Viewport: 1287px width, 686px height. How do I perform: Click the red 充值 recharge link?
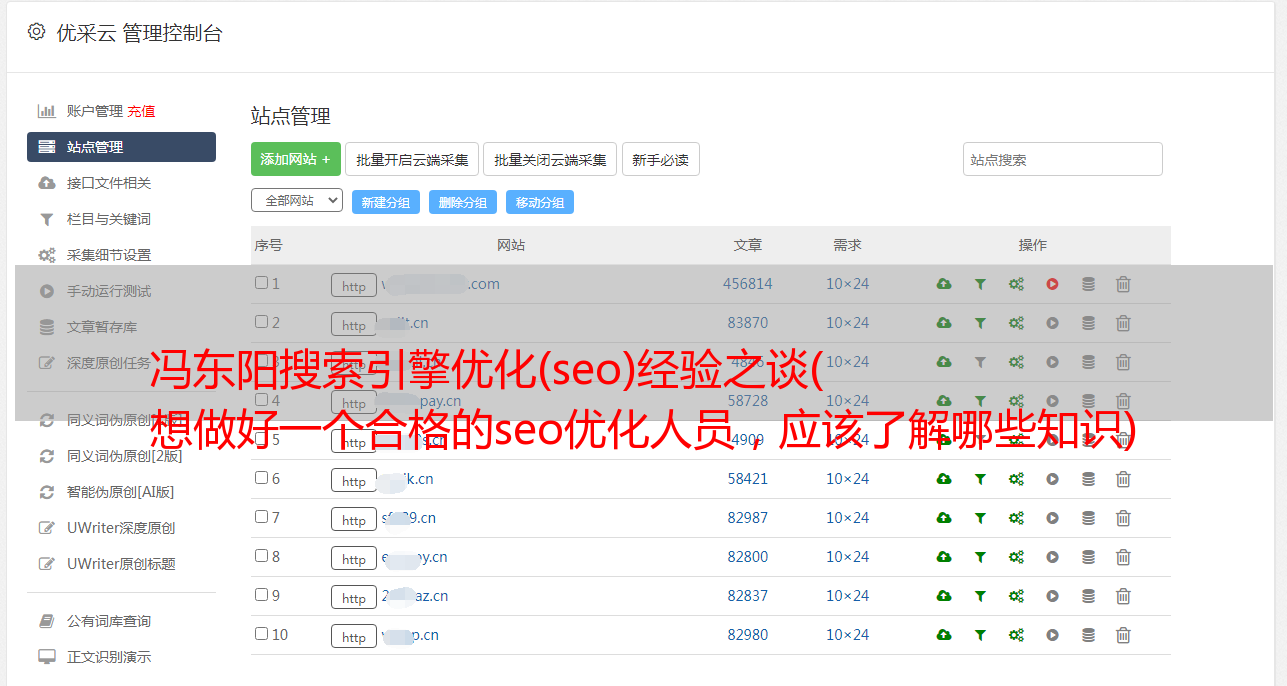tap(141, 111)
